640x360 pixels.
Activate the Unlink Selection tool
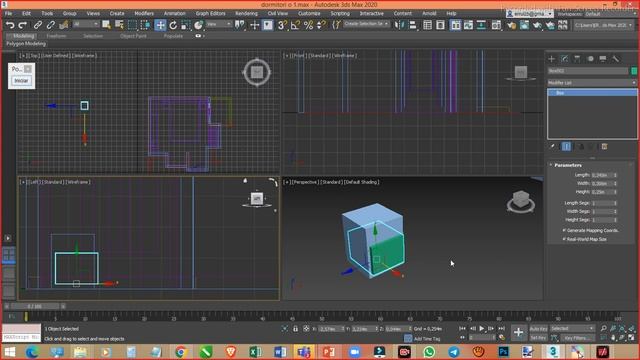[51, 25]
